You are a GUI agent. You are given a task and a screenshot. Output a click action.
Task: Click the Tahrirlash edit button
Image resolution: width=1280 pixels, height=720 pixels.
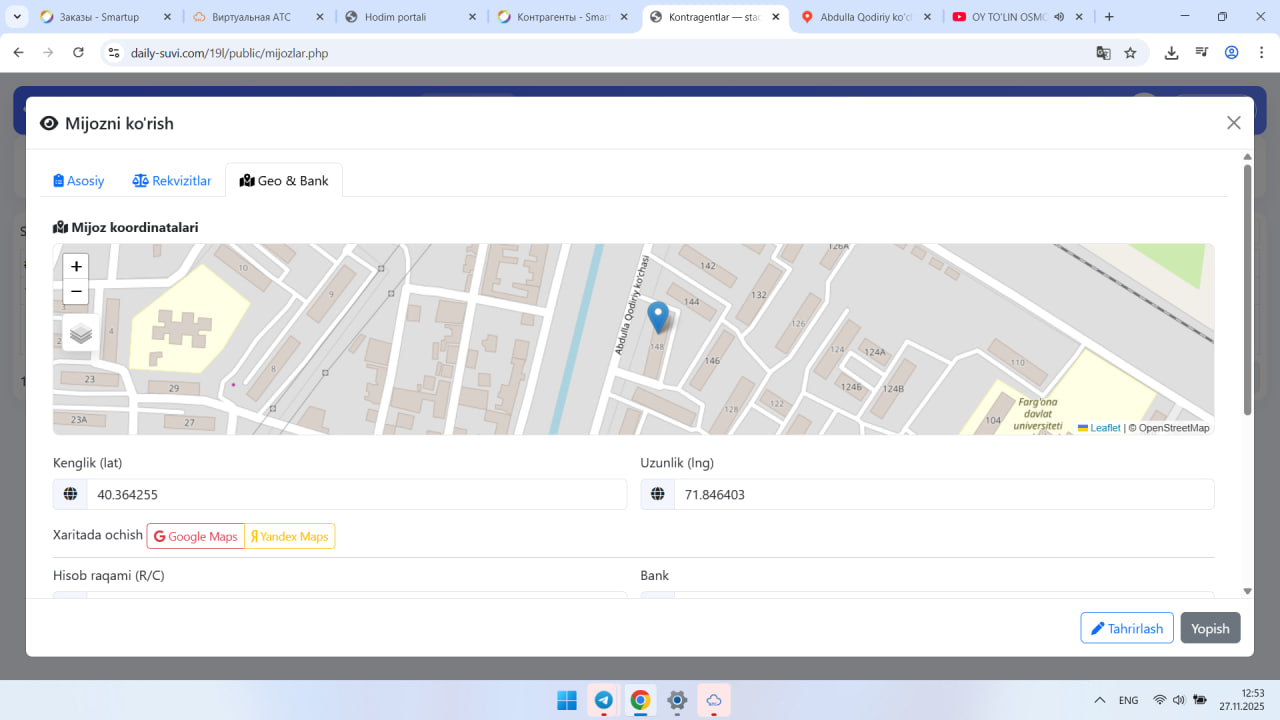[x=1126, y=628]
